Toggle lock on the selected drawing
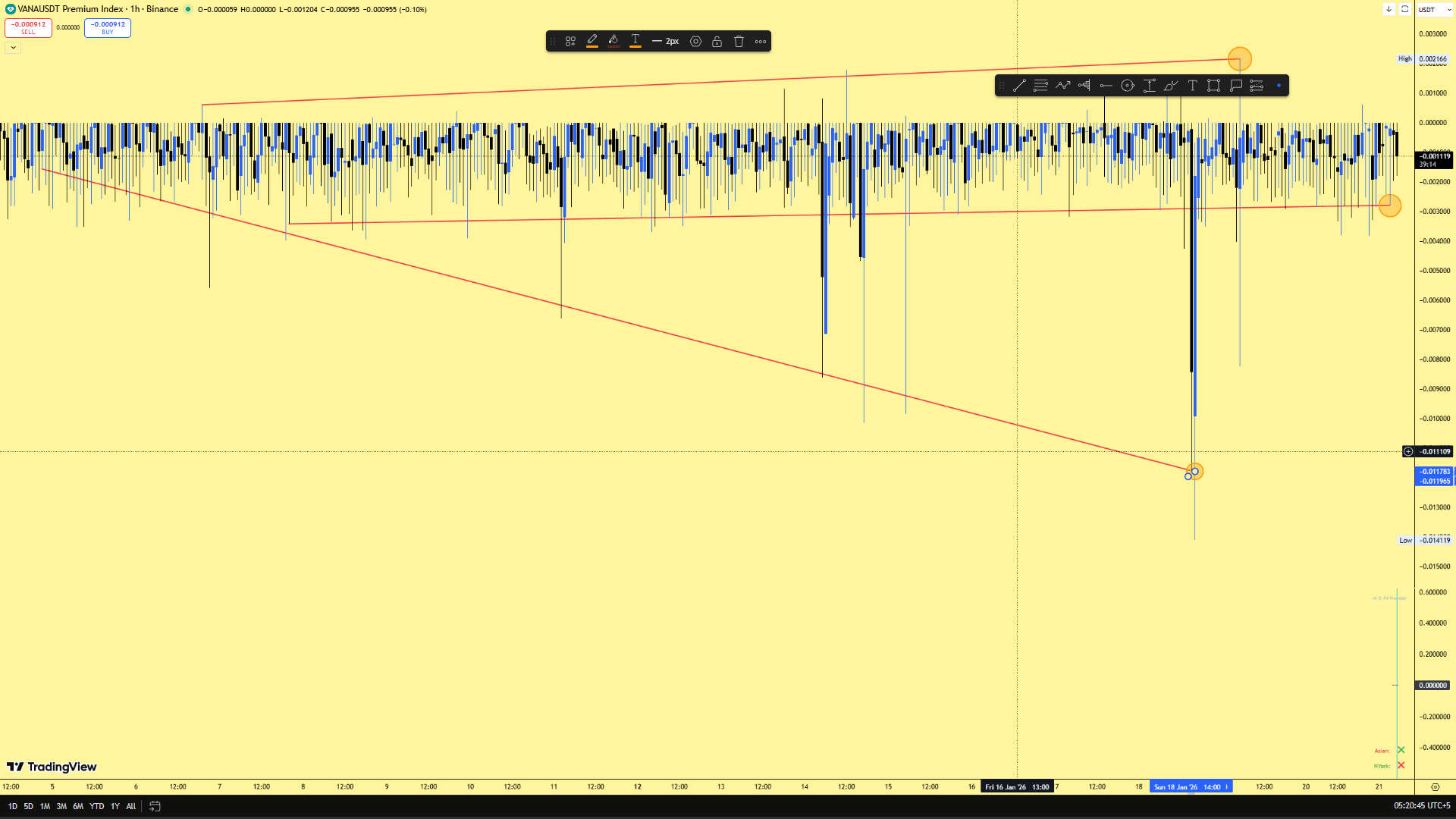 pos(717,42)
